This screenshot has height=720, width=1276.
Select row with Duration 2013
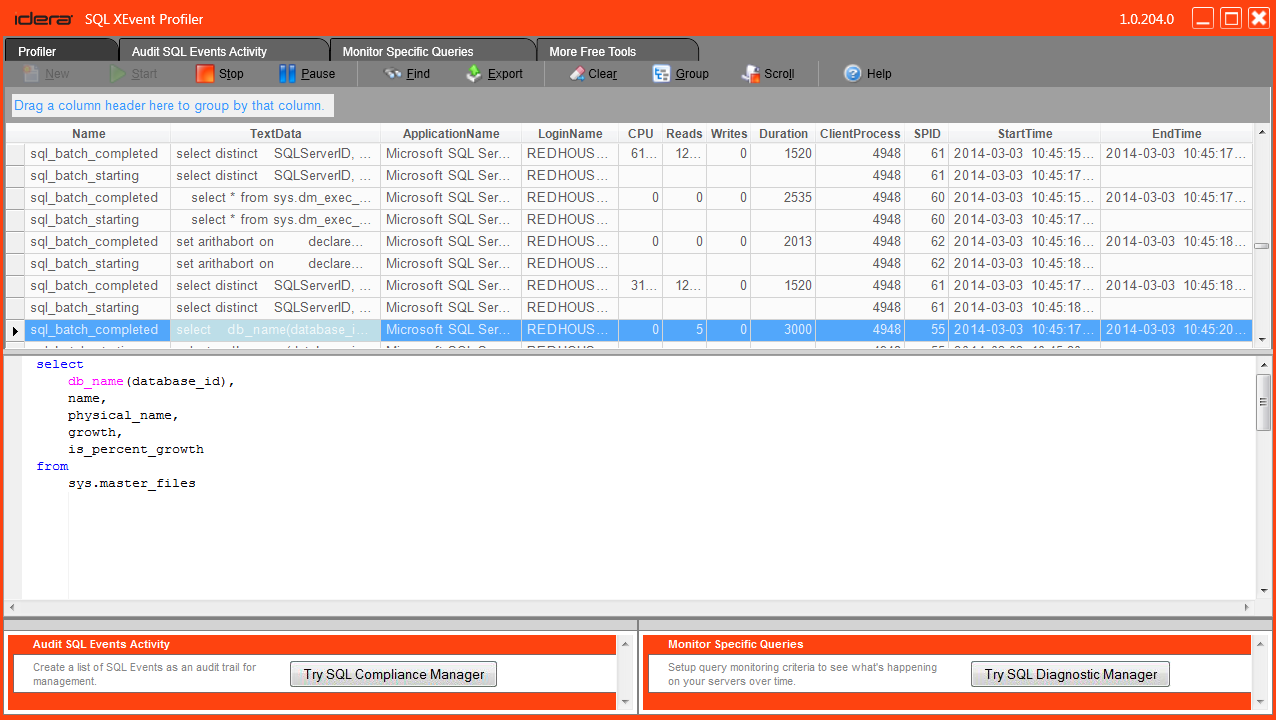(x=629, y=242)
